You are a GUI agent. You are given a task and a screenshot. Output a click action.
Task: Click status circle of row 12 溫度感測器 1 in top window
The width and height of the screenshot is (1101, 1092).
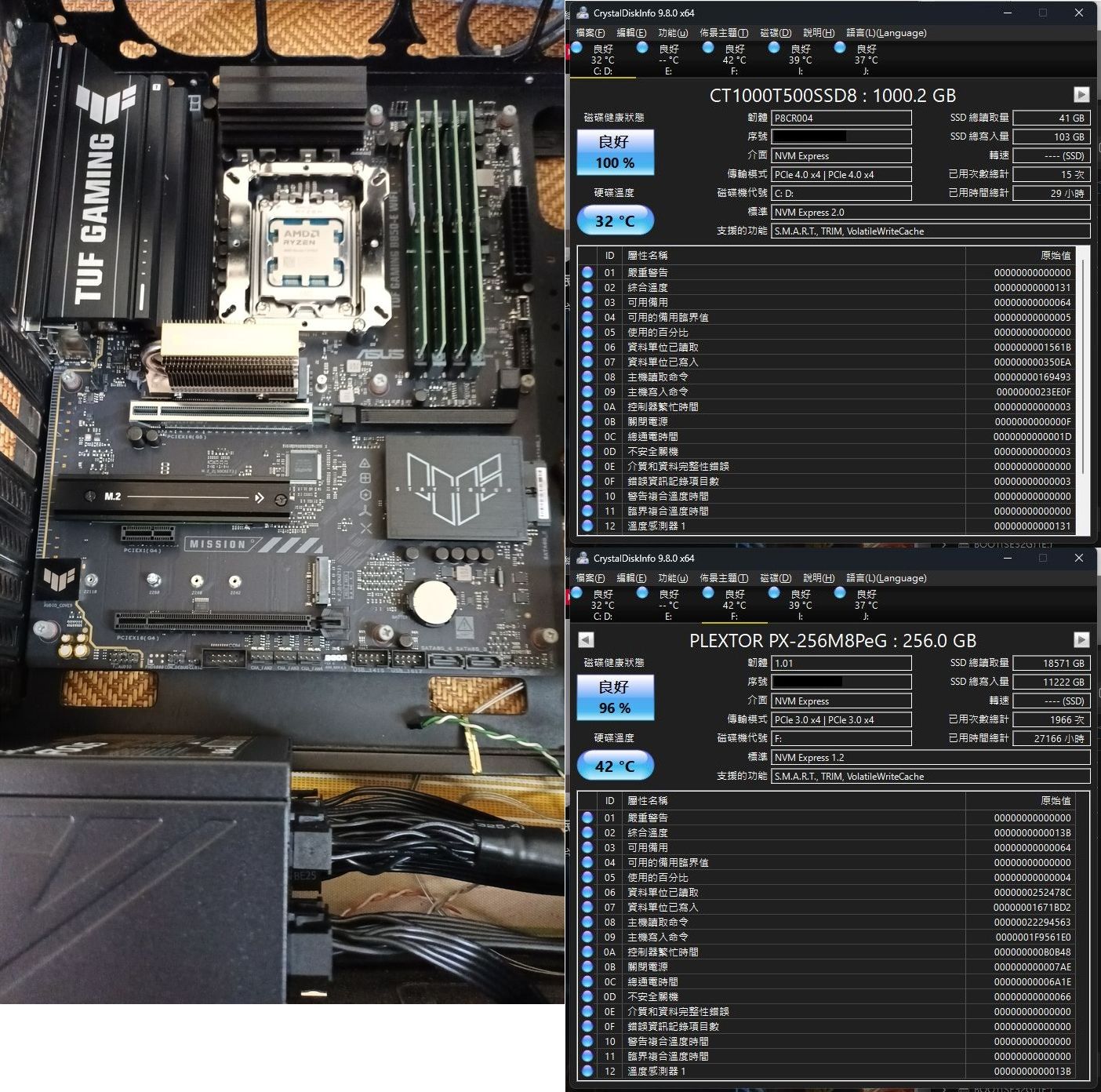click(587, 526)
